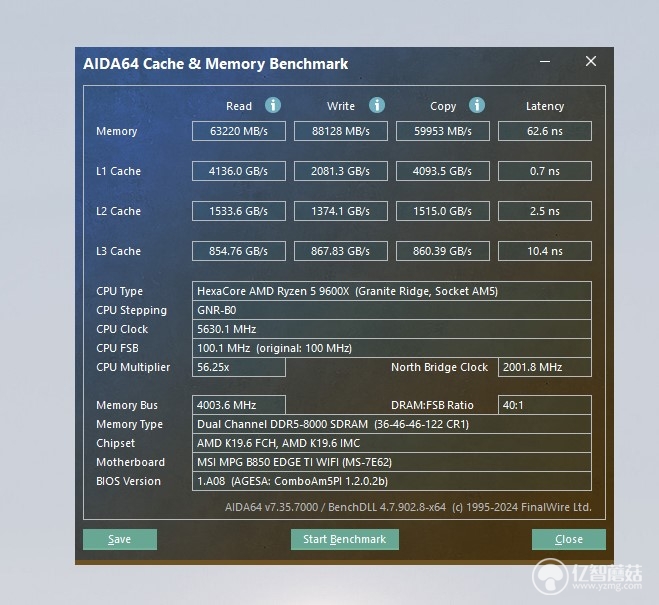Click the L3 Cache row label
659x605 pixels.
(119, 251)
